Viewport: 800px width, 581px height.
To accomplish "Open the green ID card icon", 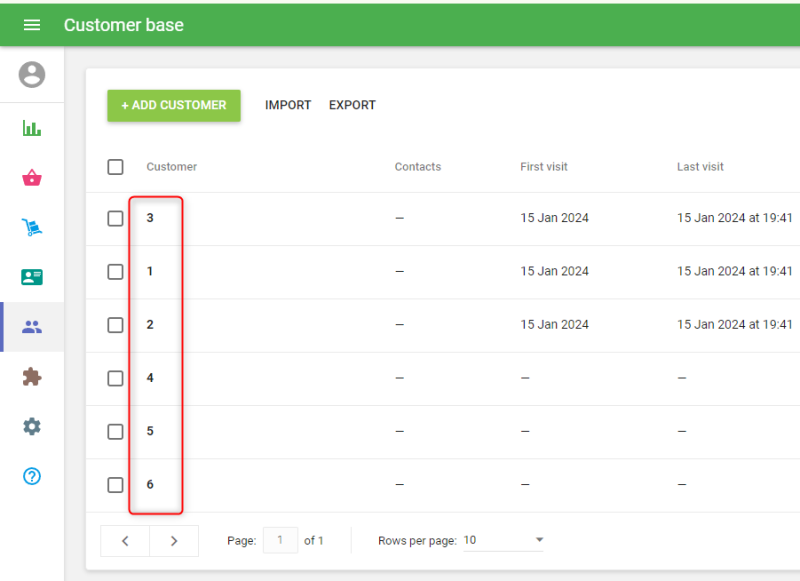I will [x=32, y=277].
